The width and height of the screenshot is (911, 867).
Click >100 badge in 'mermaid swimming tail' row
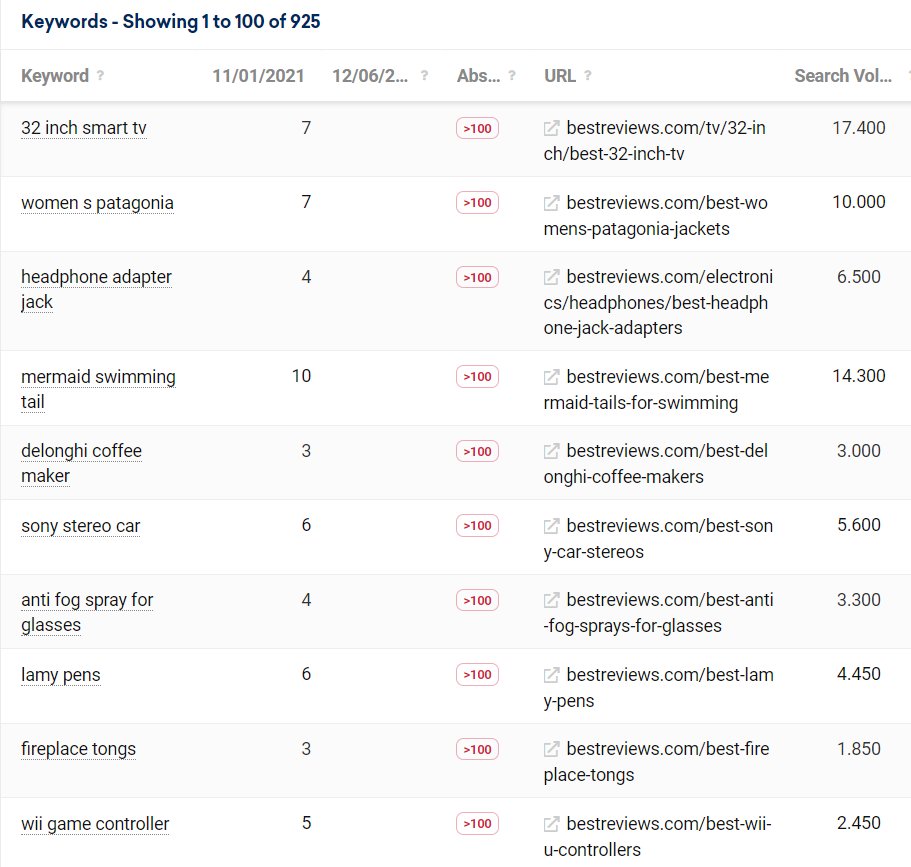point(478,377)
